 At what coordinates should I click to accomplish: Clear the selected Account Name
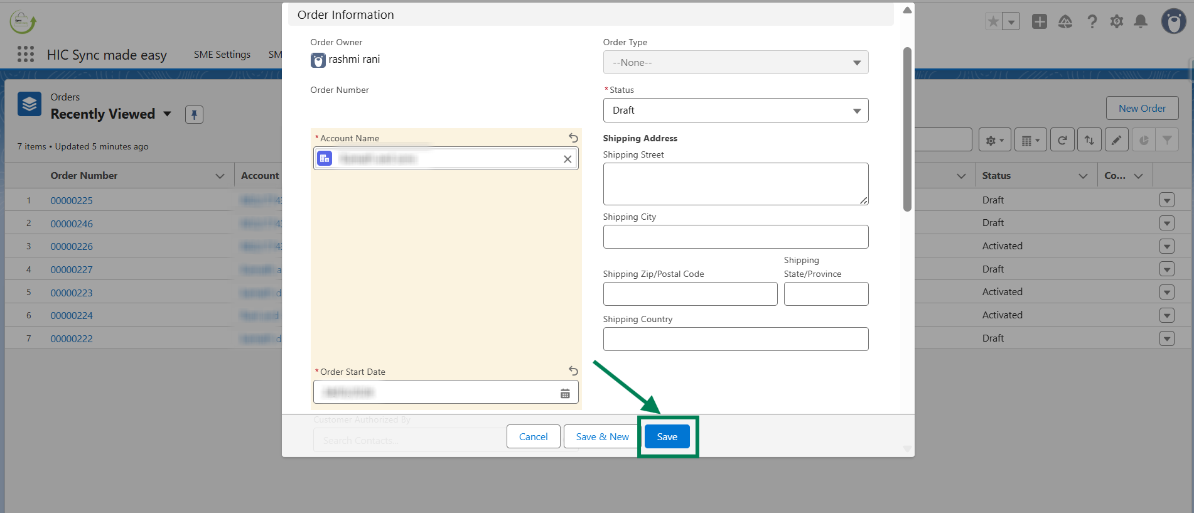[x=567, y=159]
